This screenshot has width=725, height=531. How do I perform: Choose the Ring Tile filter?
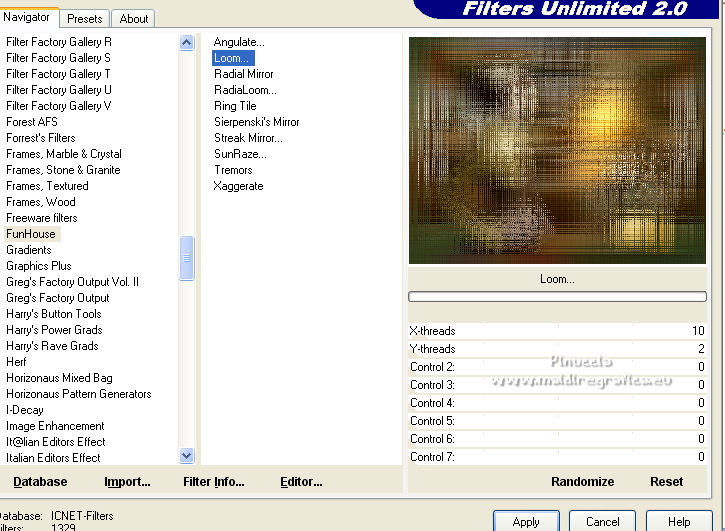[235, 106]
